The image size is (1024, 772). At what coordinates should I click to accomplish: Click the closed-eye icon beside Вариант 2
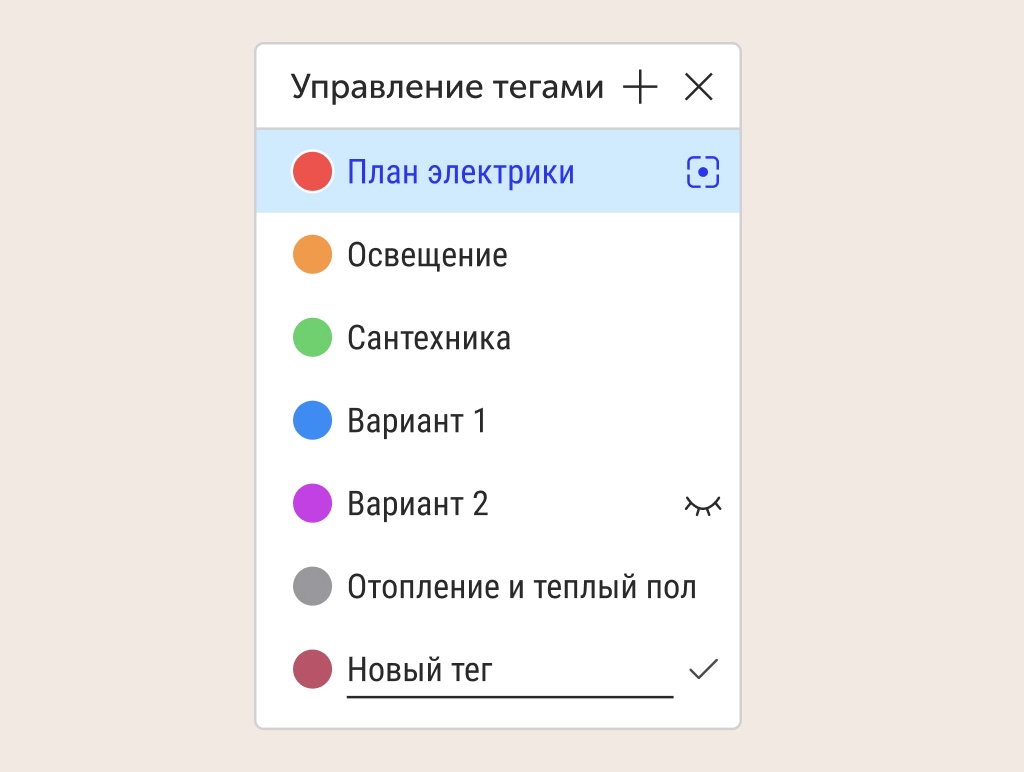point(704,503)
